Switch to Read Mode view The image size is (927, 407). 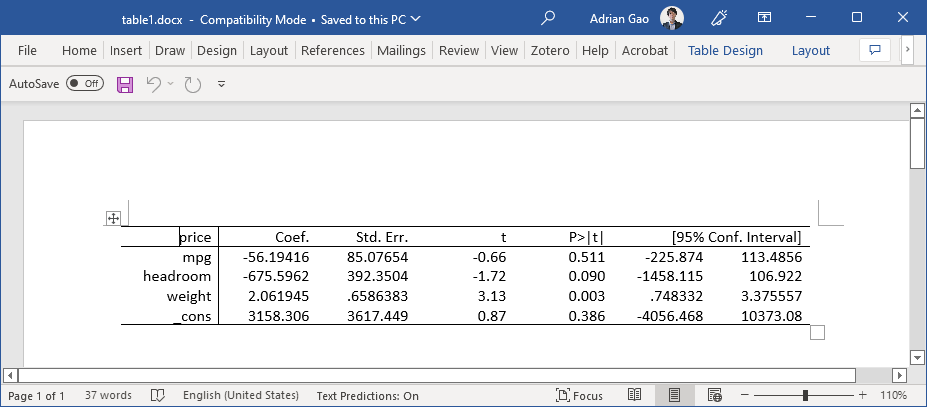pos(636,396)
